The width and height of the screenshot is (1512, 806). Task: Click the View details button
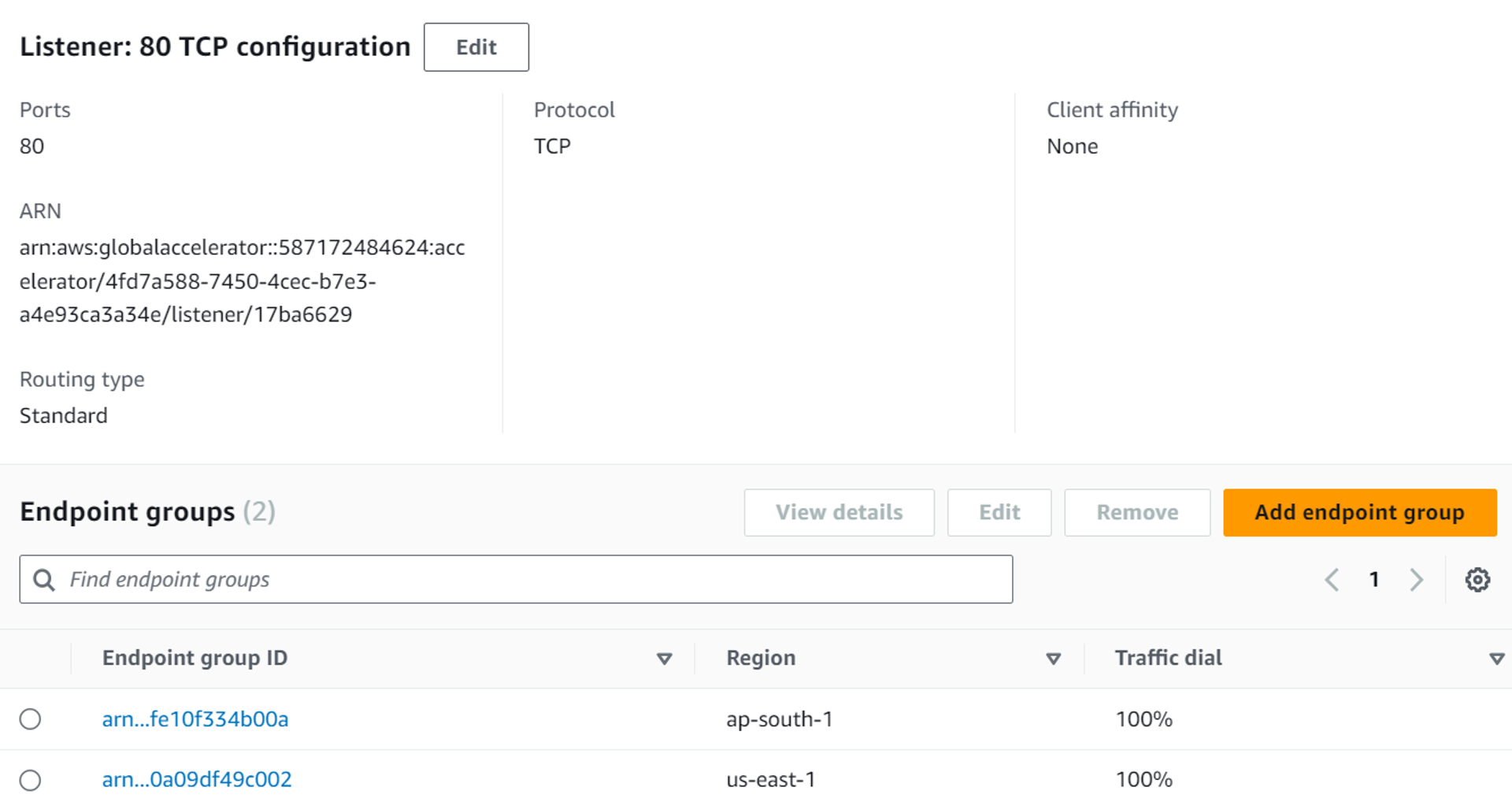pos(839,513)
